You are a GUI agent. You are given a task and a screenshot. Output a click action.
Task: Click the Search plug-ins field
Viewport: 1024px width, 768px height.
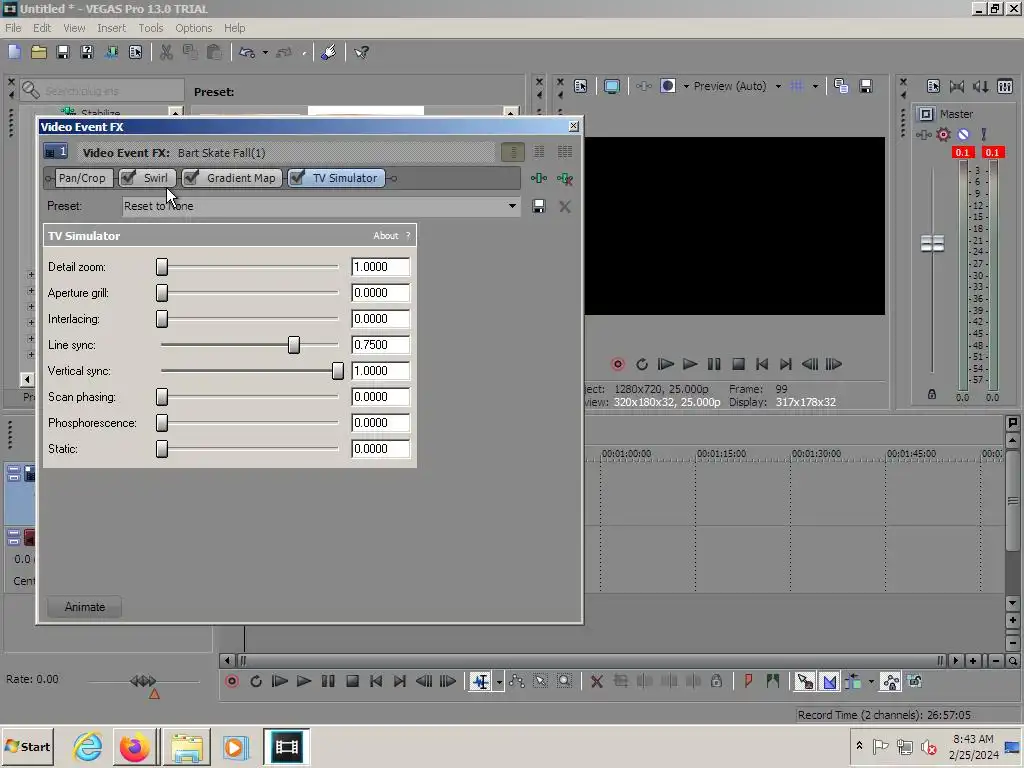coord(101,90)
